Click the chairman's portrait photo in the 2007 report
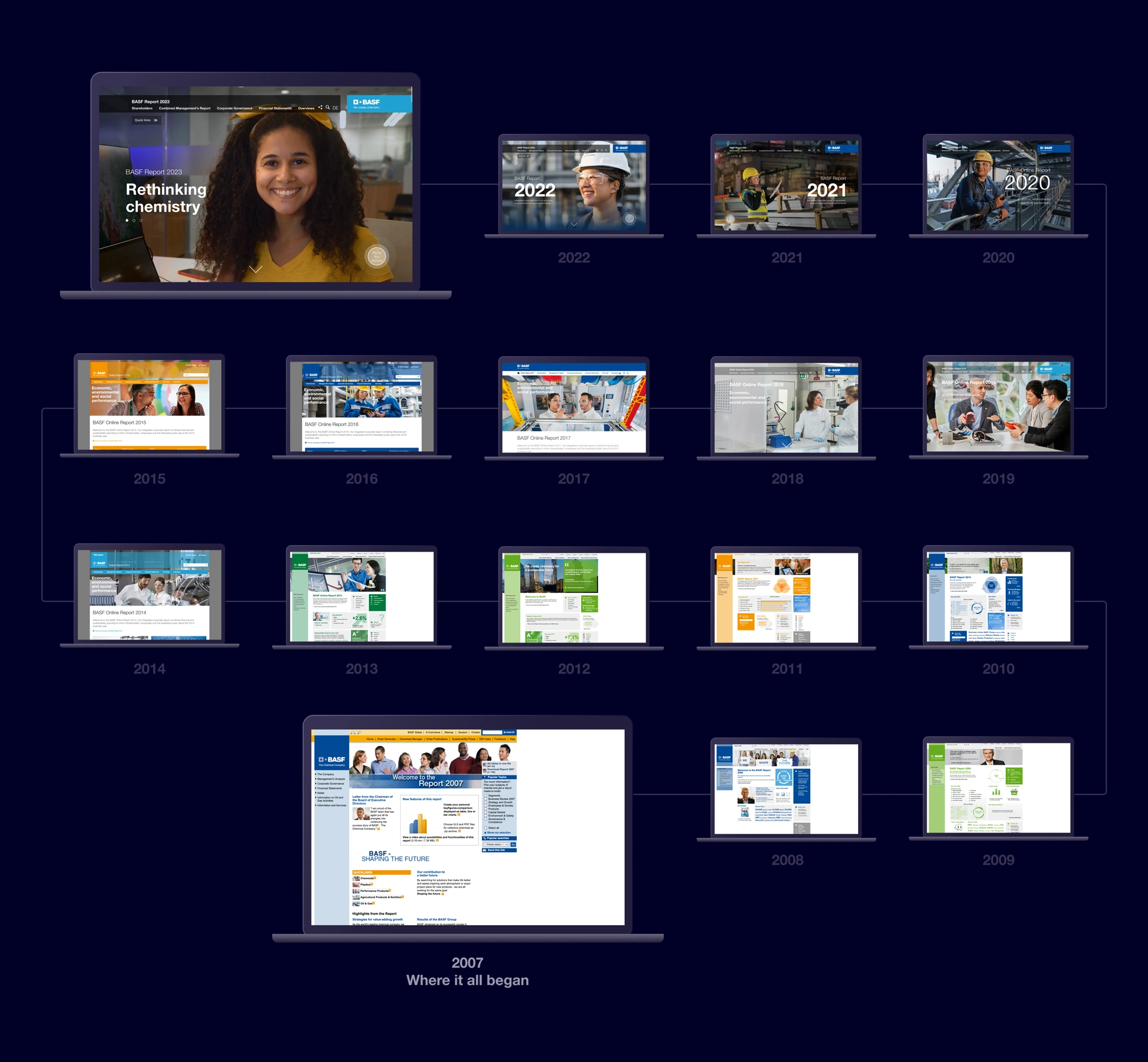1148x1062 pixels. point(361,814)
